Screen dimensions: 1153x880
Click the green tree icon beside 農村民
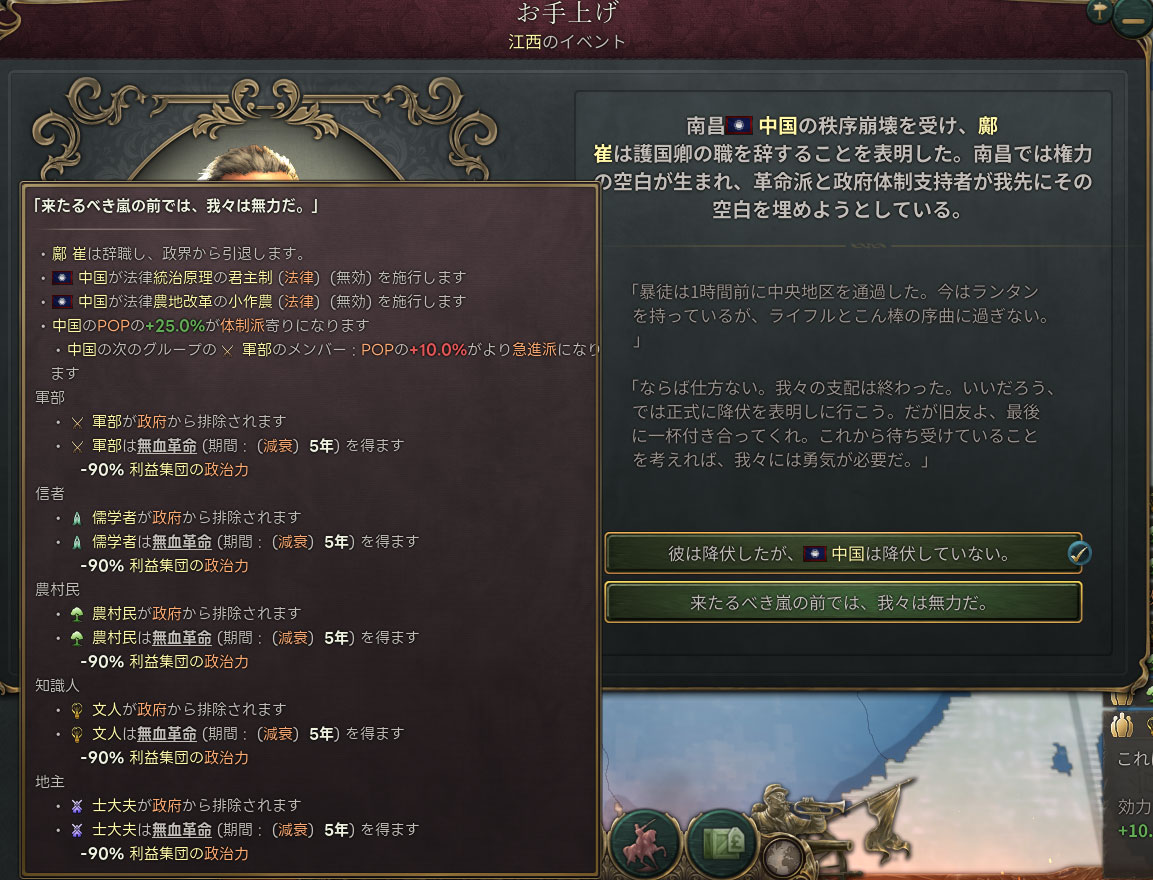tap(77, 615)
